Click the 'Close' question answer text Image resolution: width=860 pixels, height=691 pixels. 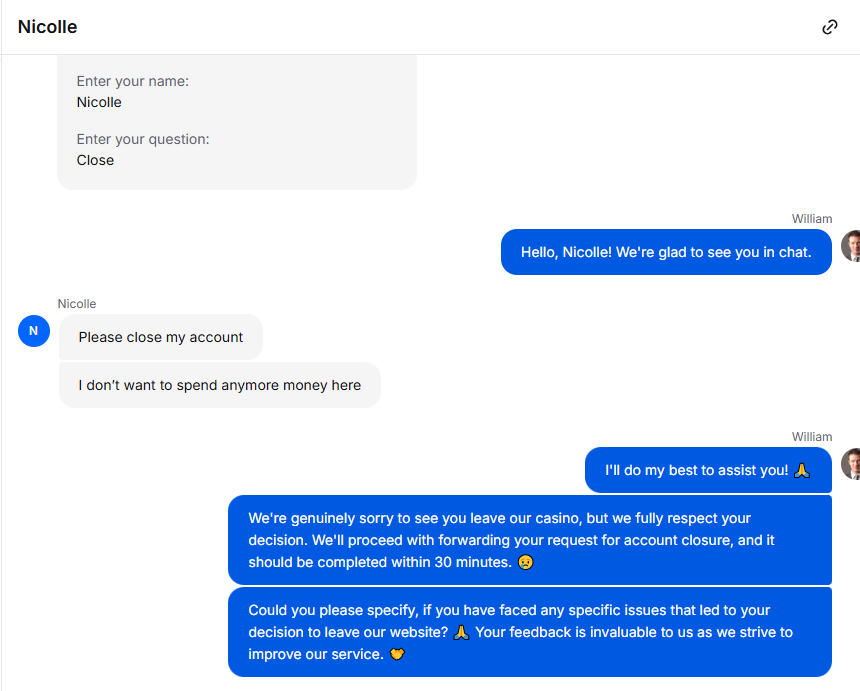pos(95,161)
